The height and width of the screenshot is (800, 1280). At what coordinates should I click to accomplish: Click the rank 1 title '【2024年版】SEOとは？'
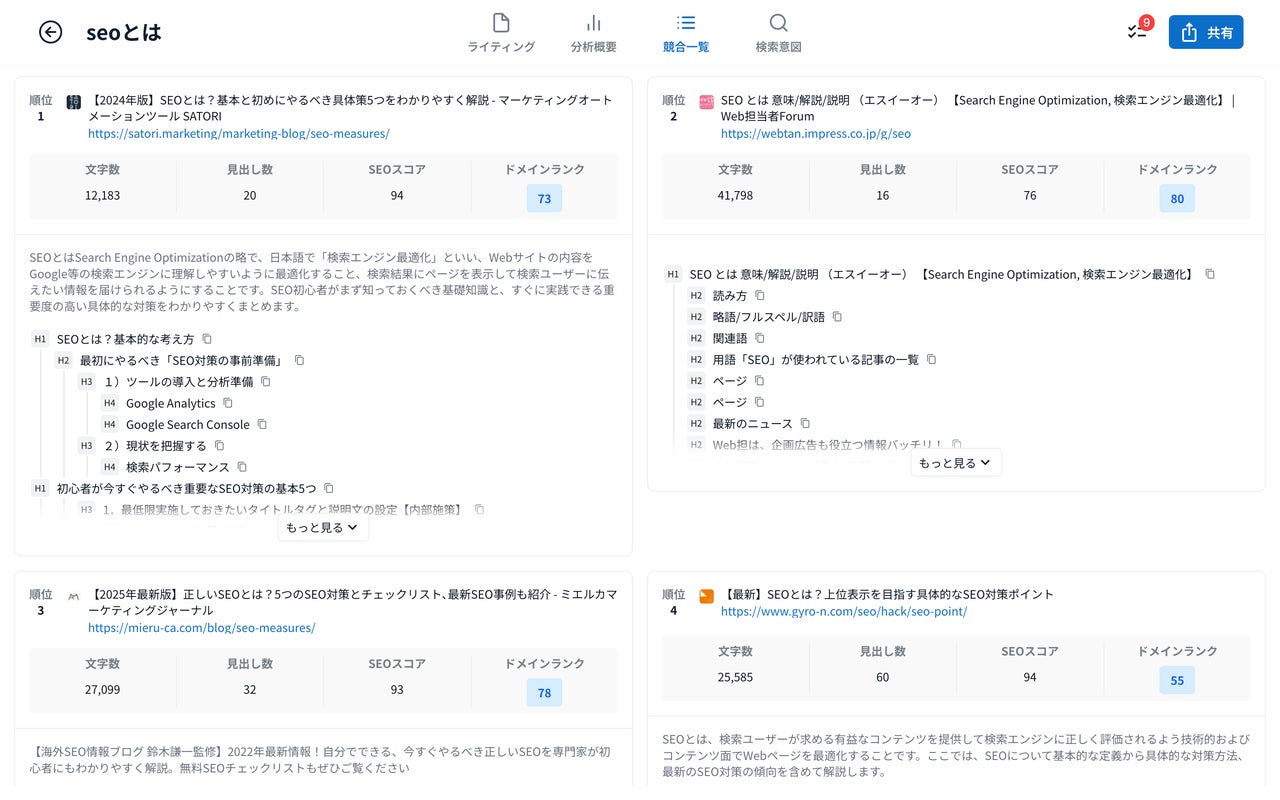(x=351, y=108)
